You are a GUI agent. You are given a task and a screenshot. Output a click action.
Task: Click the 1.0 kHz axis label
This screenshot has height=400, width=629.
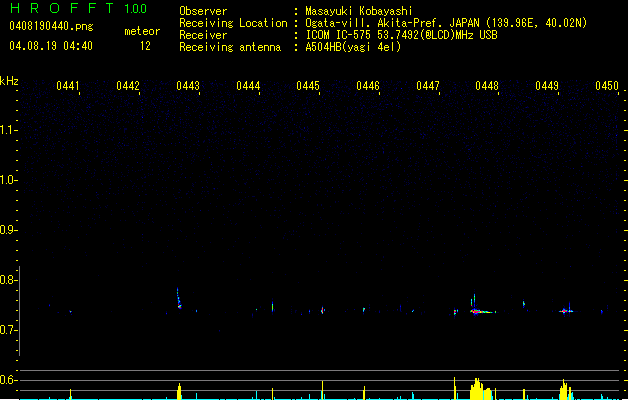pos(8,180)
